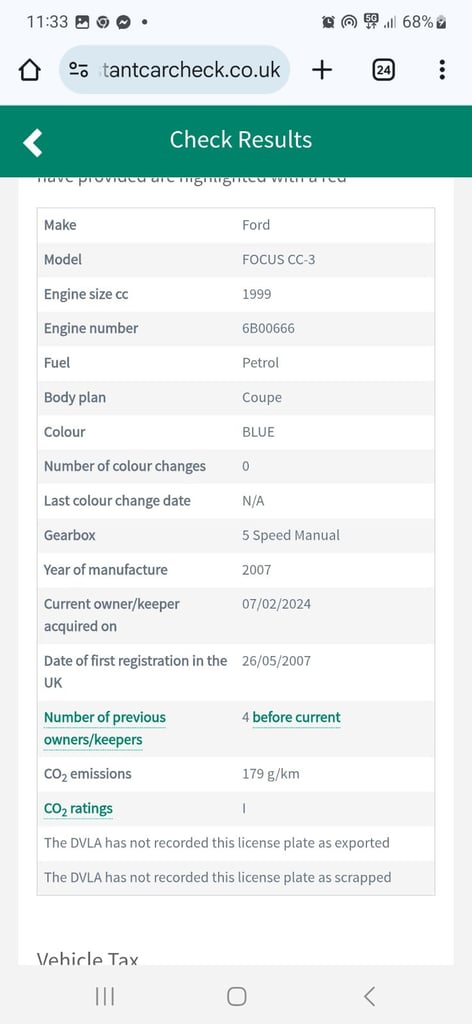Open the Chrome three-dot menu
472x1024 pixels.
point(442,70)
